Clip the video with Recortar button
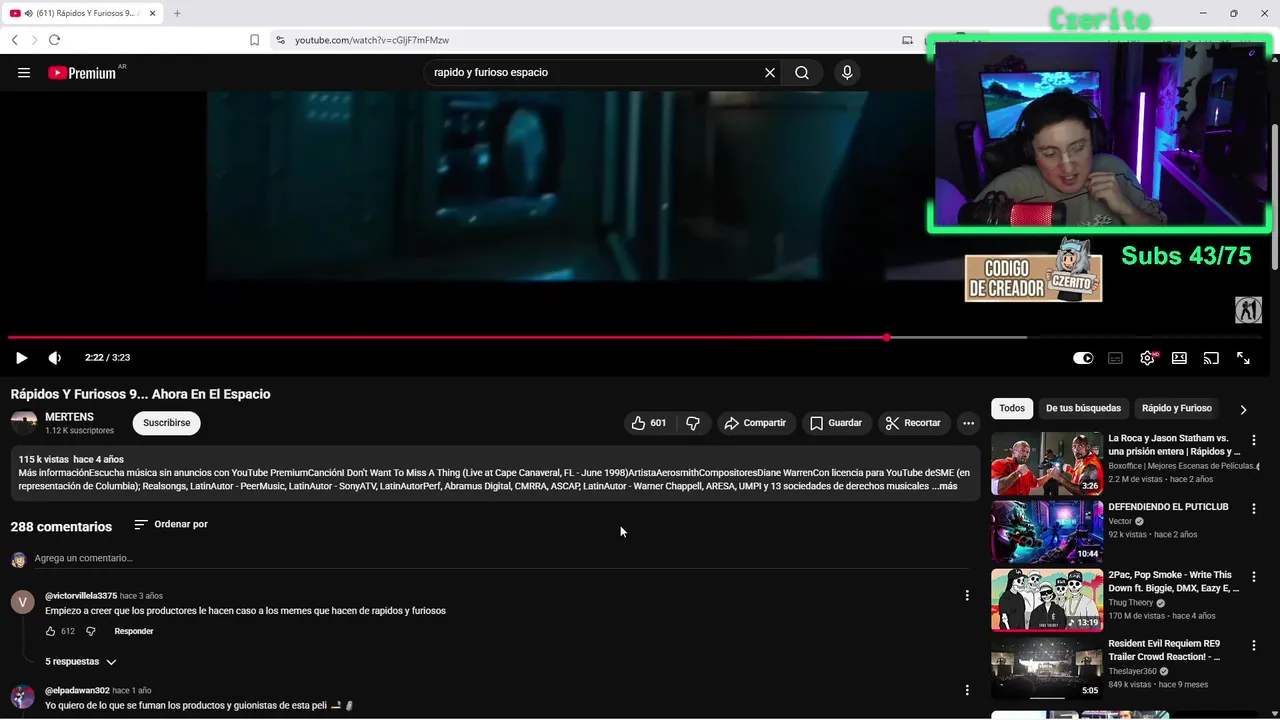Image resolution: width=1280 pixels, height=720 pixels. point(913,423)
